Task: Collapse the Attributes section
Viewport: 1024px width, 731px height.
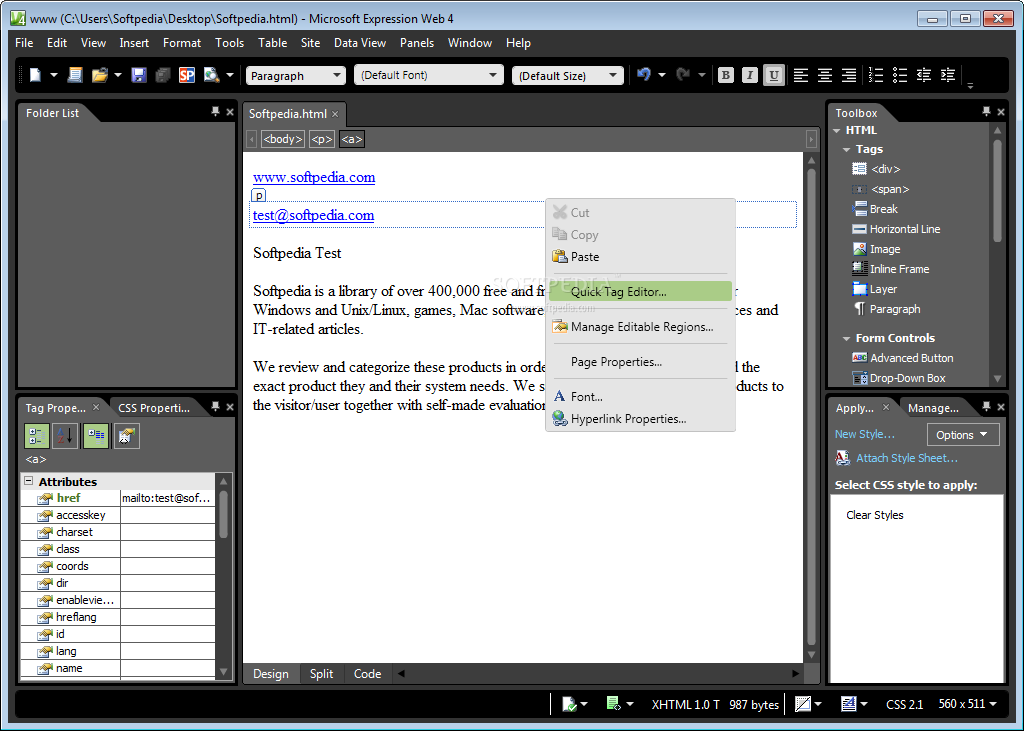Action: point(29,481)
